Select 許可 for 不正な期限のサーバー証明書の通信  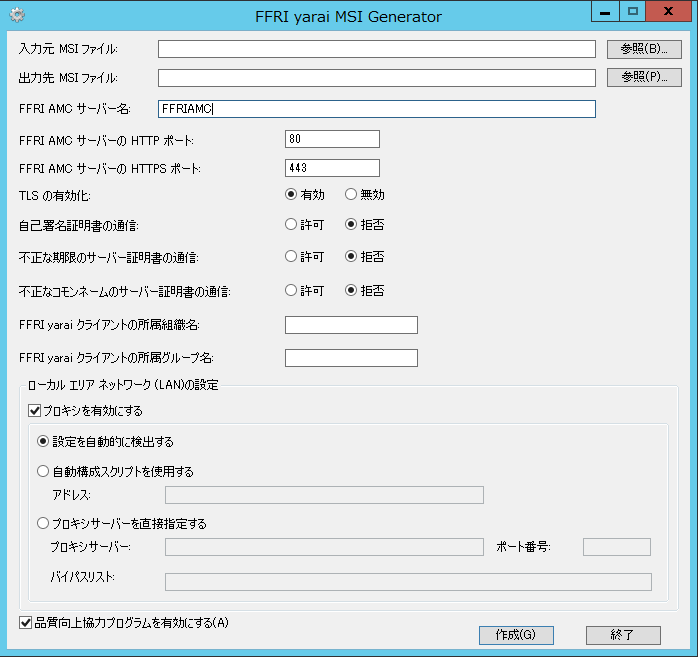coord(291,256)
